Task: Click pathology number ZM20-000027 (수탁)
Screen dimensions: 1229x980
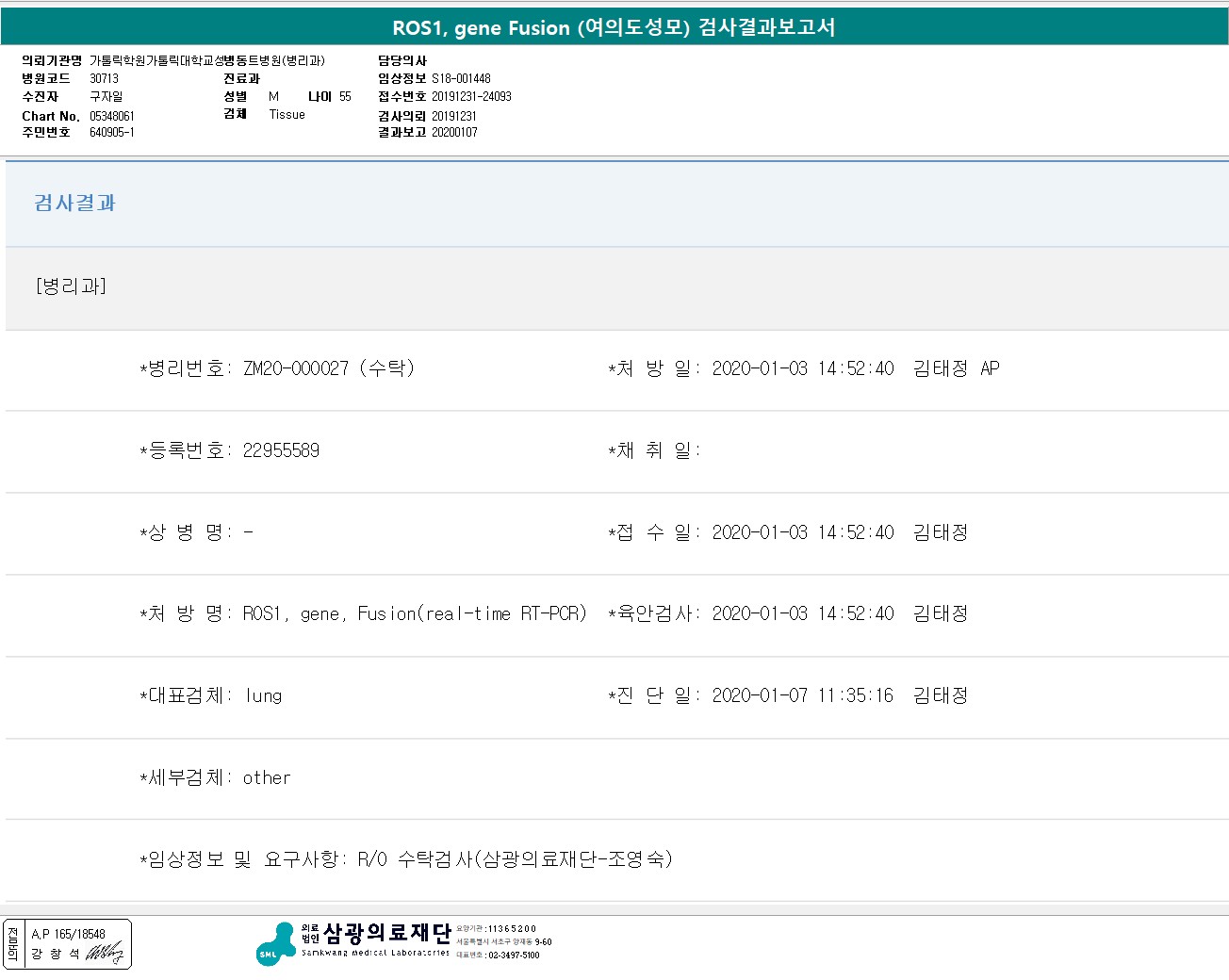Action: pyautogui.click(x=329, y=368)
